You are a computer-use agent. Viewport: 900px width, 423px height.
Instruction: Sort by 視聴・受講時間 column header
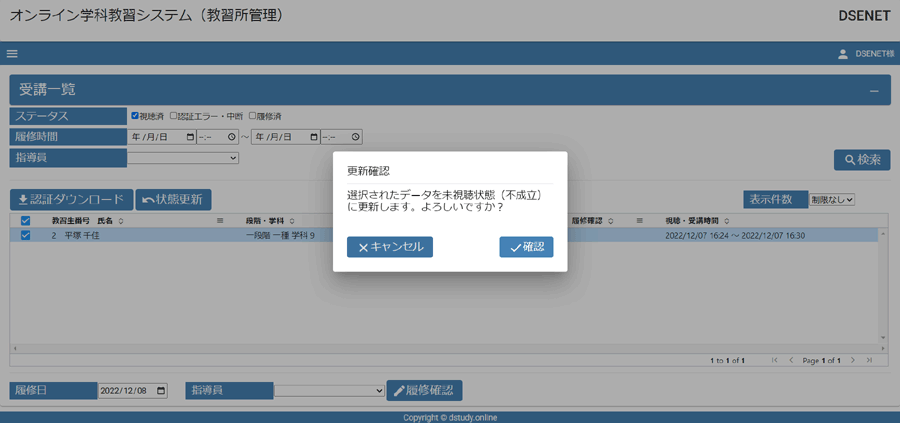coord(696,220)
